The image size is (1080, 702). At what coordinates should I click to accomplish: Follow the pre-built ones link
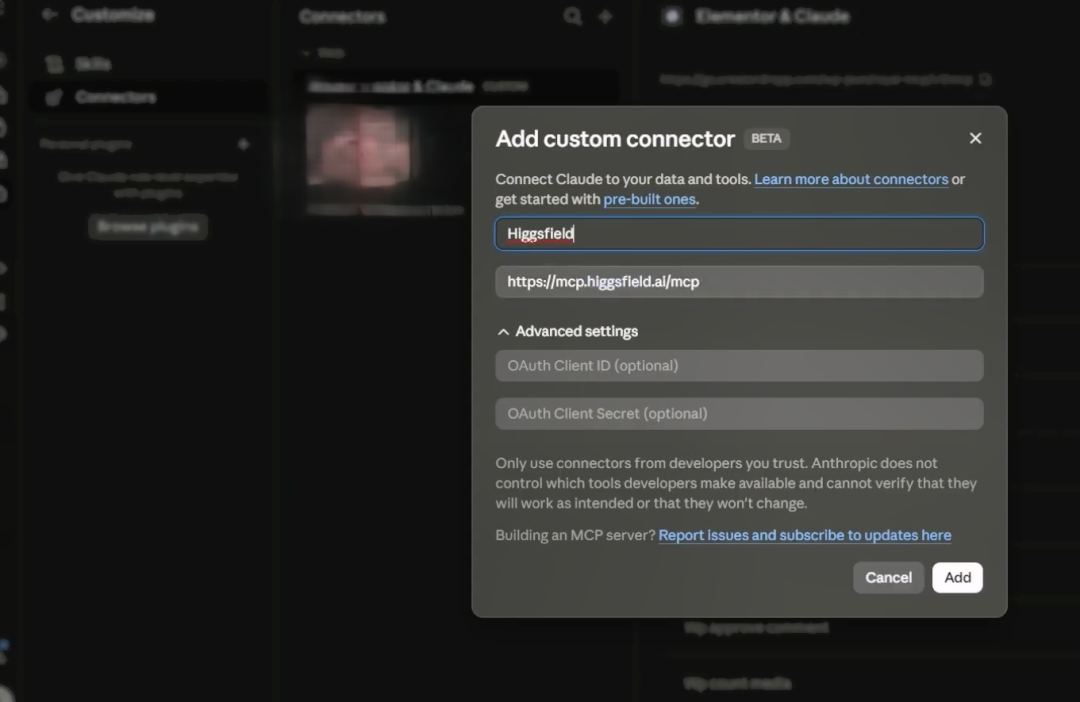[649, 199]
